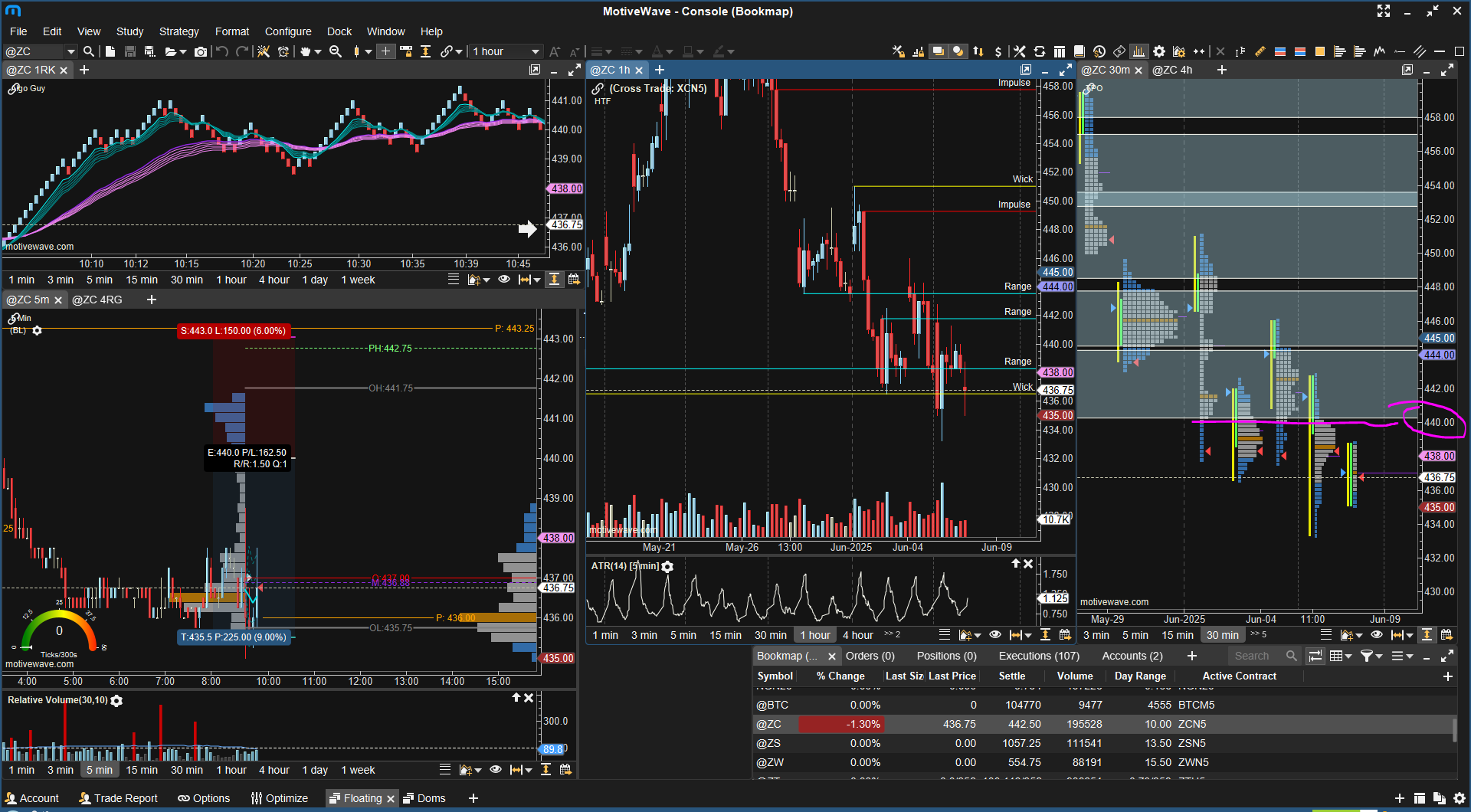Expand the open folder dropdown arrow
The height and width of the screenshot is (812, 1471).
coord(183,52)
